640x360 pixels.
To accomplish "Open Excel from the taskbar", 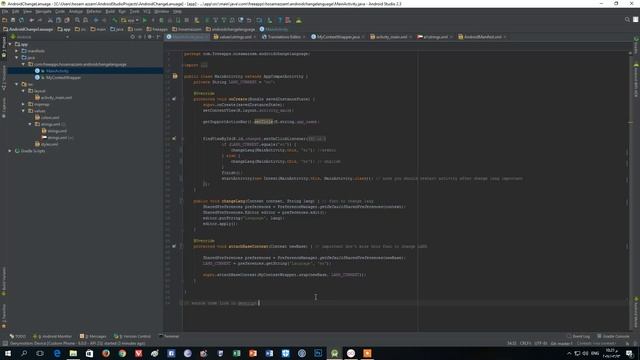I will click(237, 353).
